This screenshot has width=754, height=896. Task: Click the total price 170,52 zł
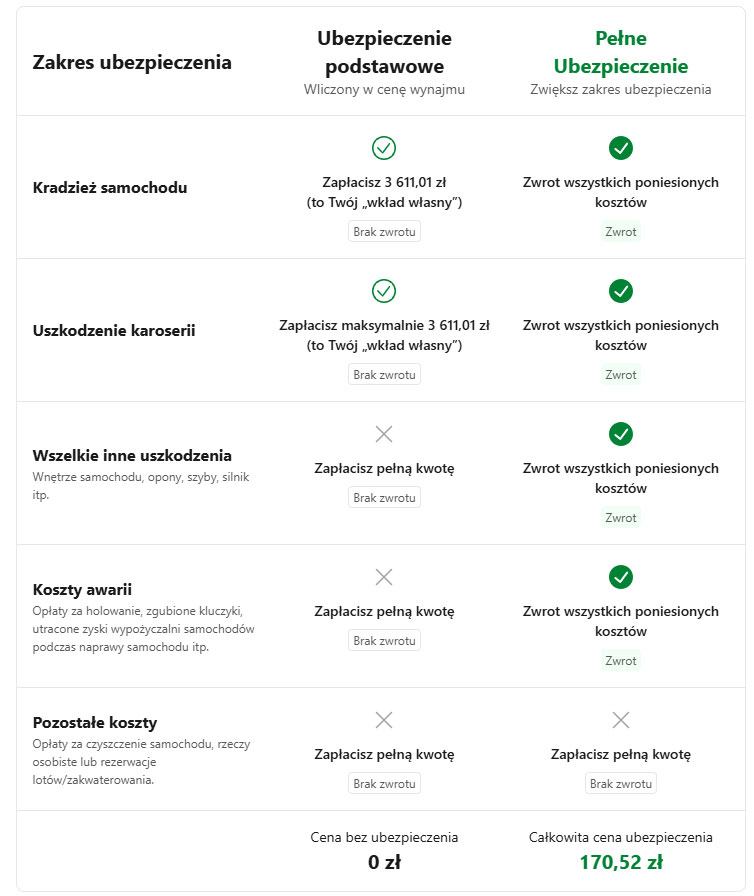point(621,862)
